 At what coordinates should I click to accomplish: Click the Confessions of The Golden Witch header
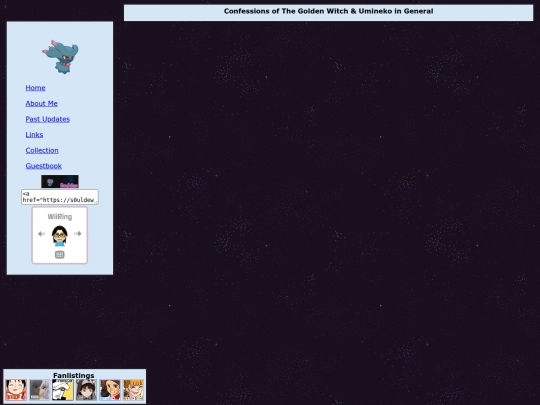coord(329,11)
